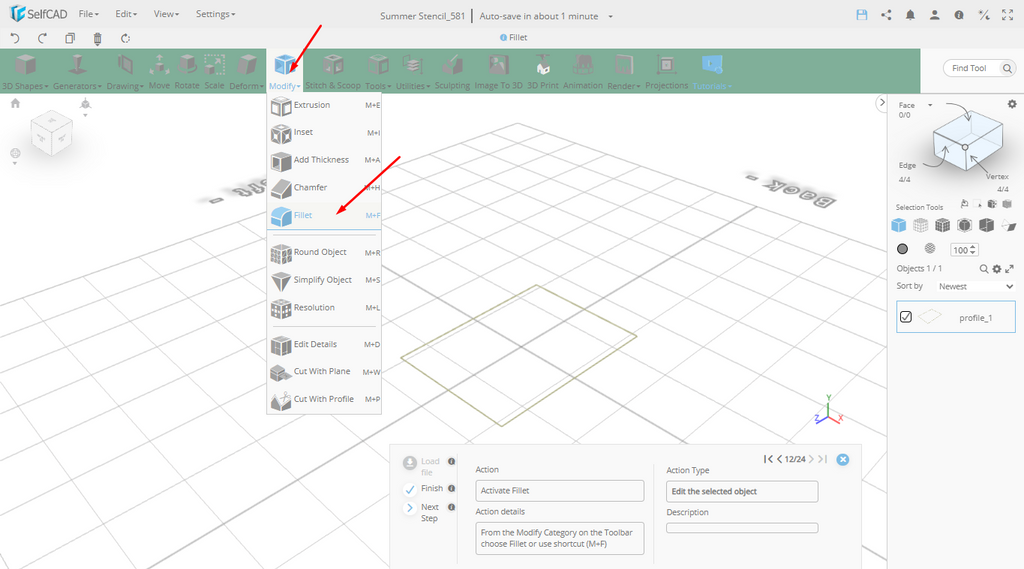Open the Image To 3D tool
Image resolution: width=1024 pixels, height=569 pixels.
(x=498, y=72)
